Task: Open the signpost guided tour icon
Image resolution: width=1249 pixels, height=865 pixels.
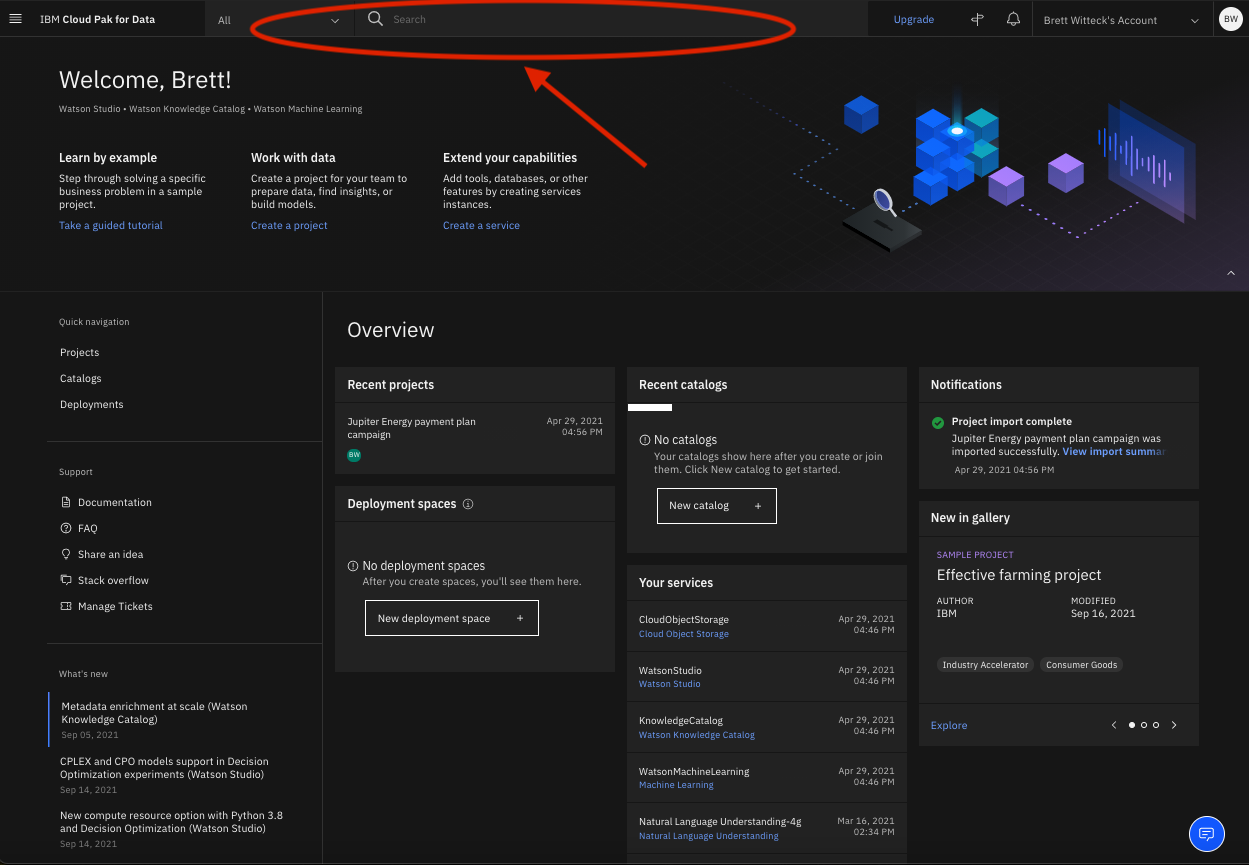Action: [x=978, y=19]
